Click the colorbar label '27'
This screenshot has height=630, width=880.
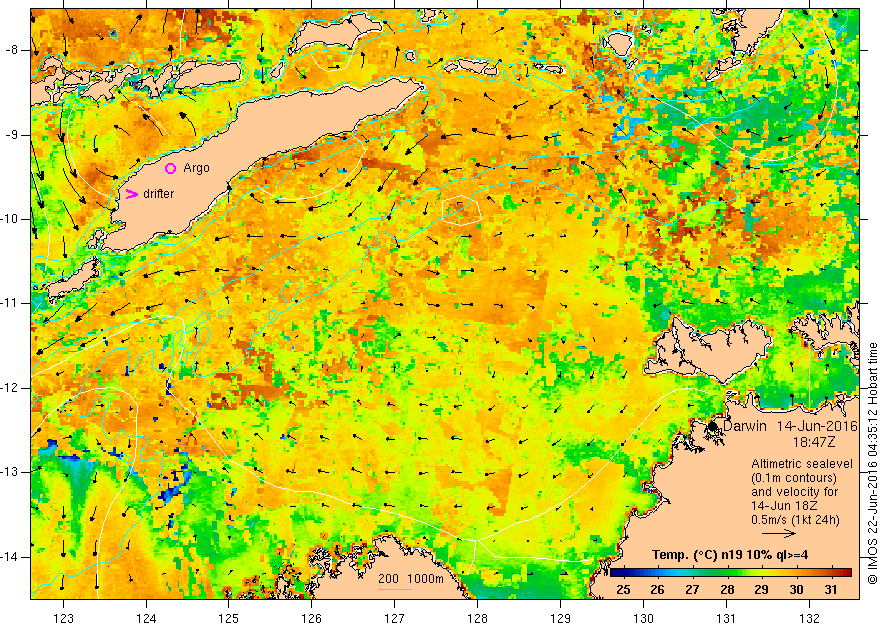tap(692, 590)
